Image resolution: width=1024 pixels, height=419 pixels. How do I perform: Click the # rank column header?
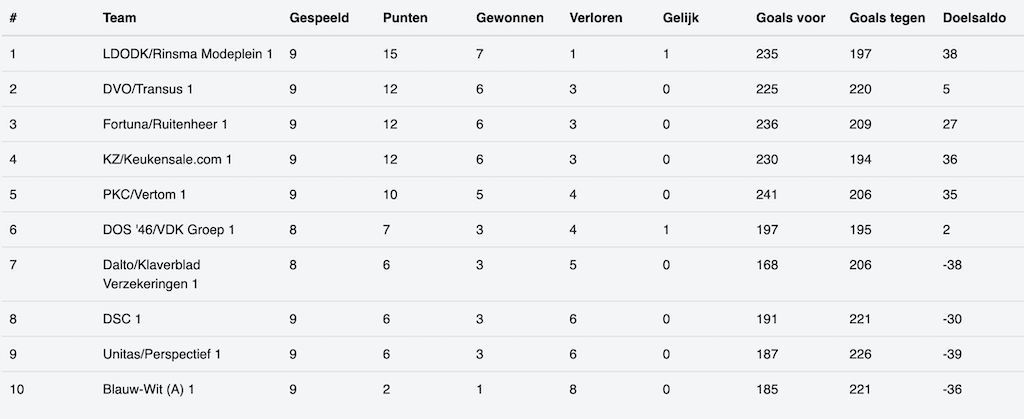pyautogui.click(x=13, y=19)
